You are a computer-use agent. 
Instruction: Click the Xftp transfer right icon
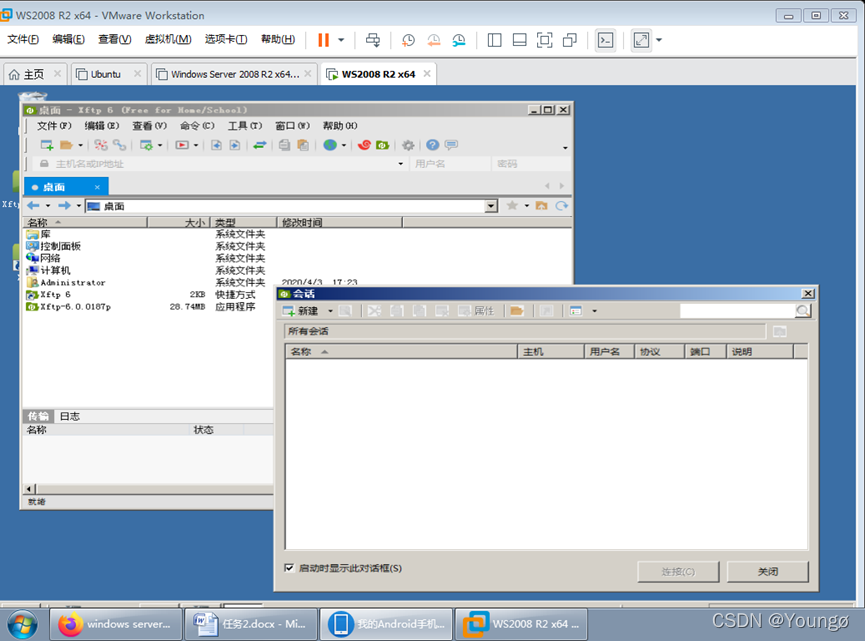point(234,145)
